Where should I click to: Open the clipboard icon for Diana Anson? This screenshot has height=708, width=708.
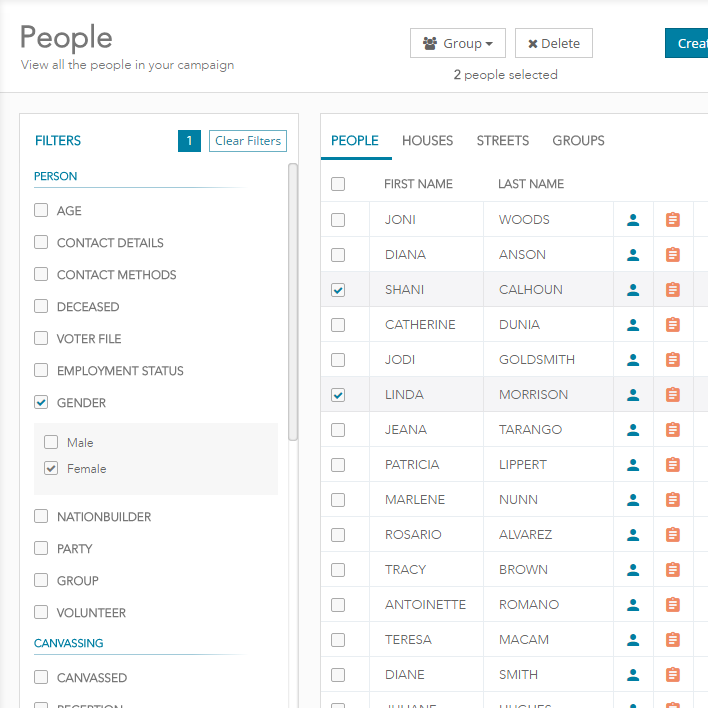[673, 255]
